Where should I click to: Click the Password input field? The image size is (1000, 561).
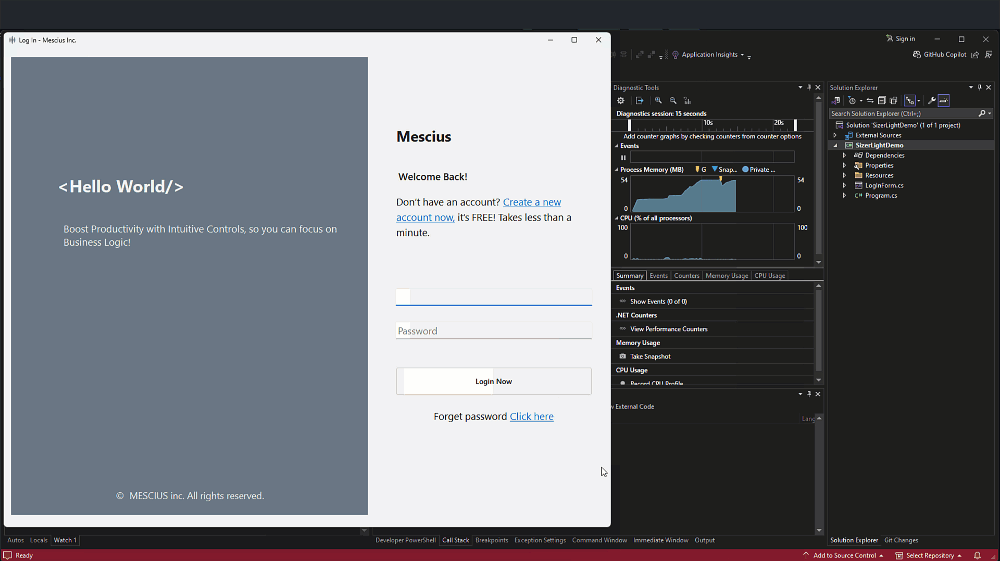[x=494, y=331]
